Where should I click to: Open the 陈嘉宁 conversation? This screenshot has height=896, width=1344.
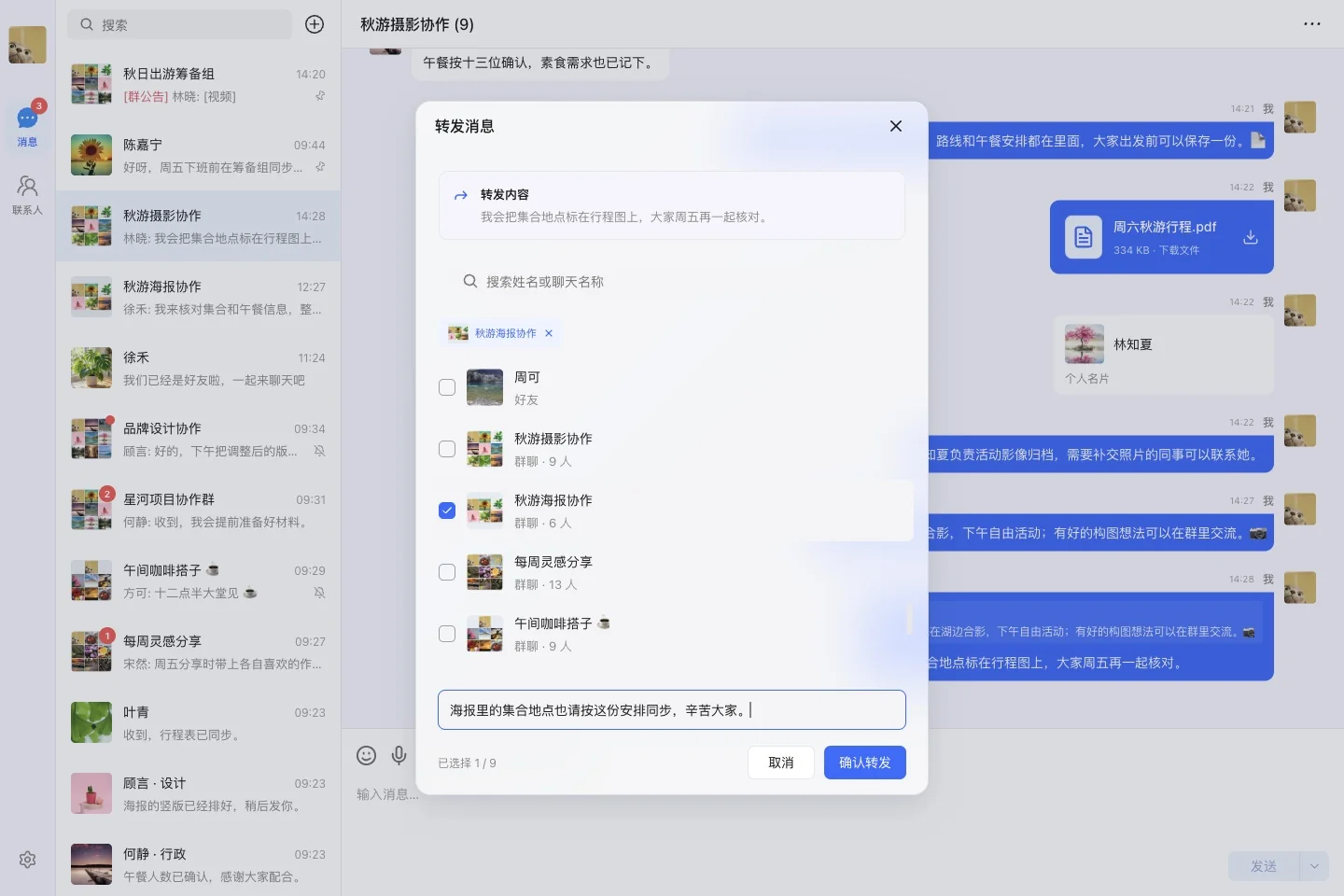[198, 155]
